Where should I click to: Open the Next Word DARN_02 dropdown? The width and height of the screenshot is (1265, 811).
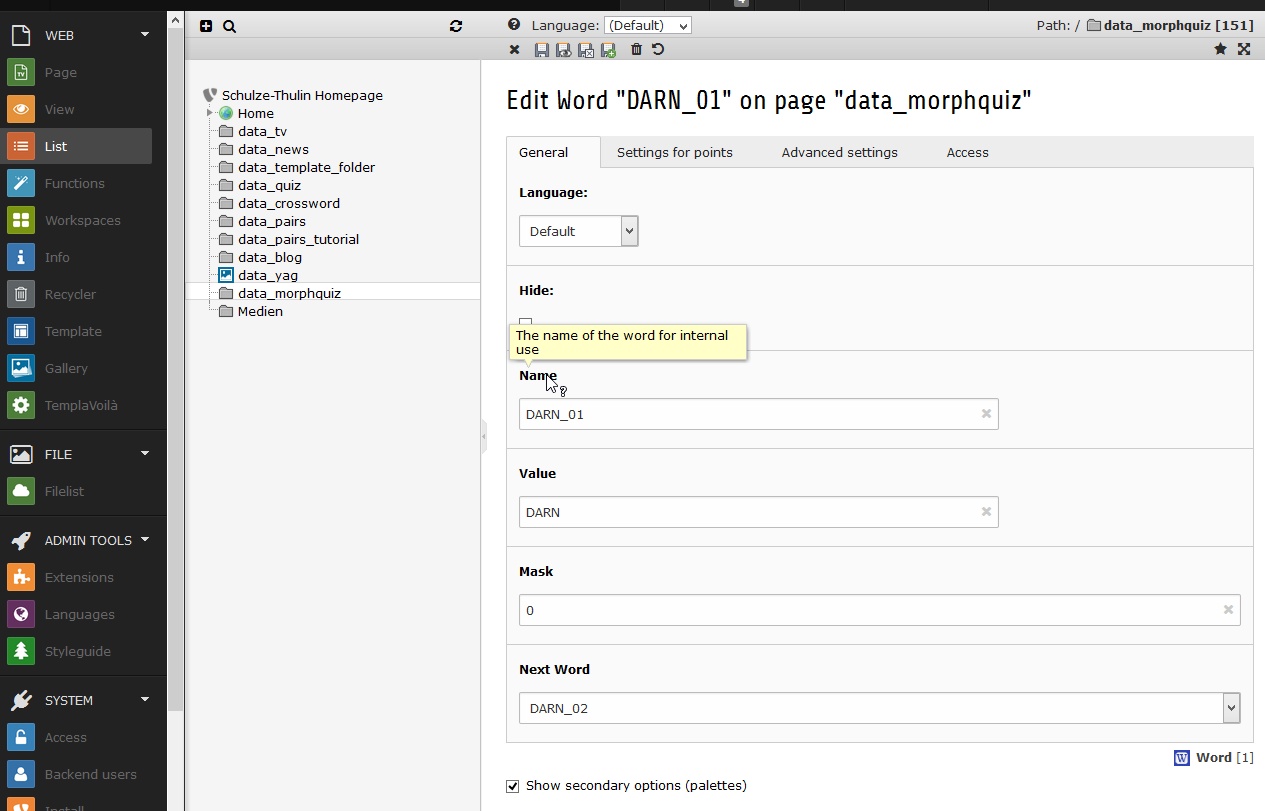(879, 708)
